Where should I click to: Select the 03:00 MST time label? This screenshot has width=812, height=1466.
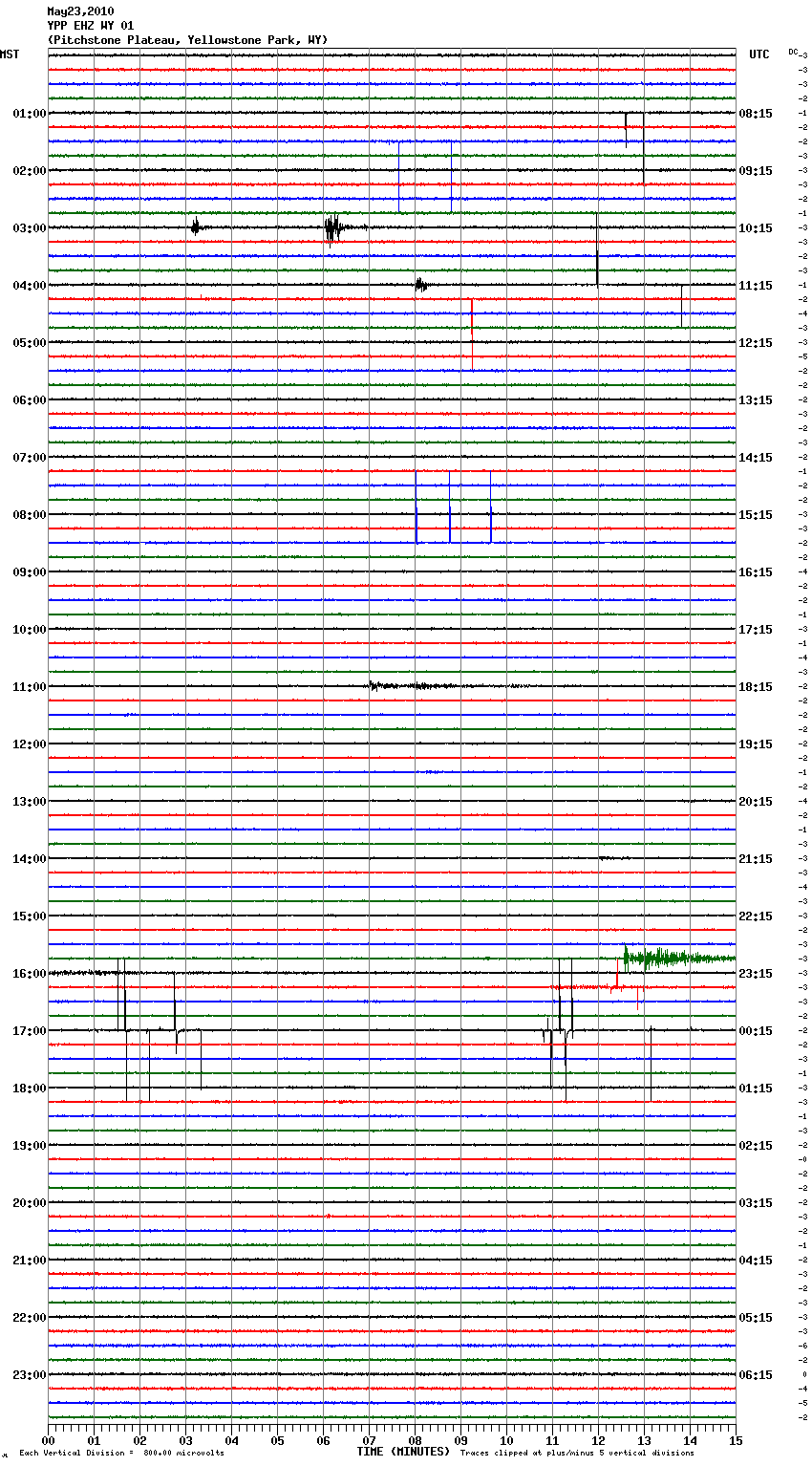(29, 228)
